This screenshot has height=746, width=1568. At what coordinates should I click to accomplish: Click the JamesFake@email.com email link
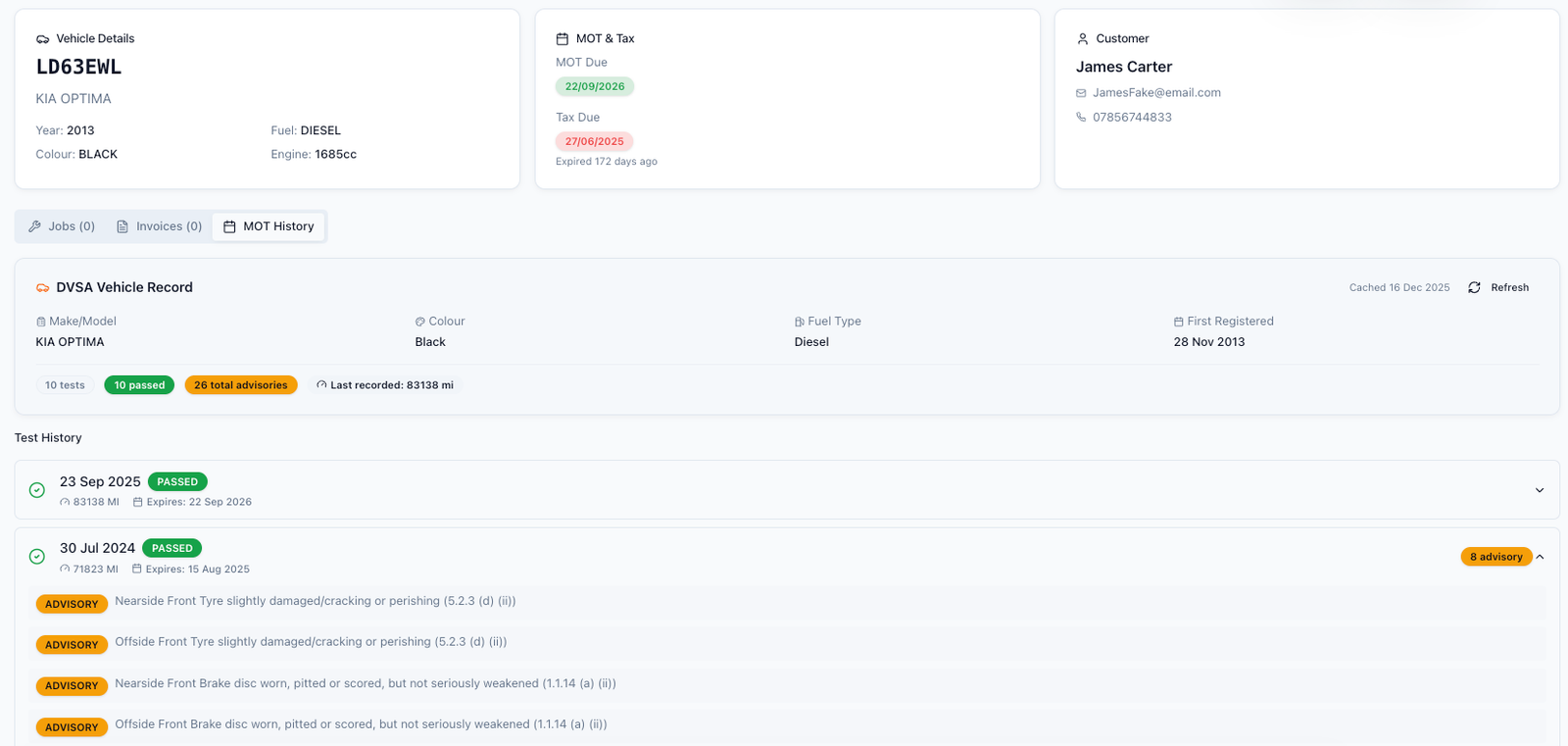(x=1156, y=93)
